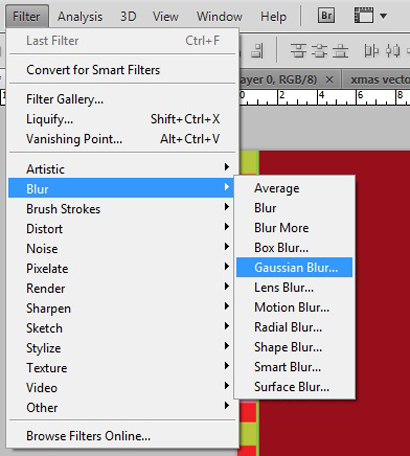Launch Adobe Bridge via Br icon
This screenshot has height=456, width=410.
click(x=326, y=15)
